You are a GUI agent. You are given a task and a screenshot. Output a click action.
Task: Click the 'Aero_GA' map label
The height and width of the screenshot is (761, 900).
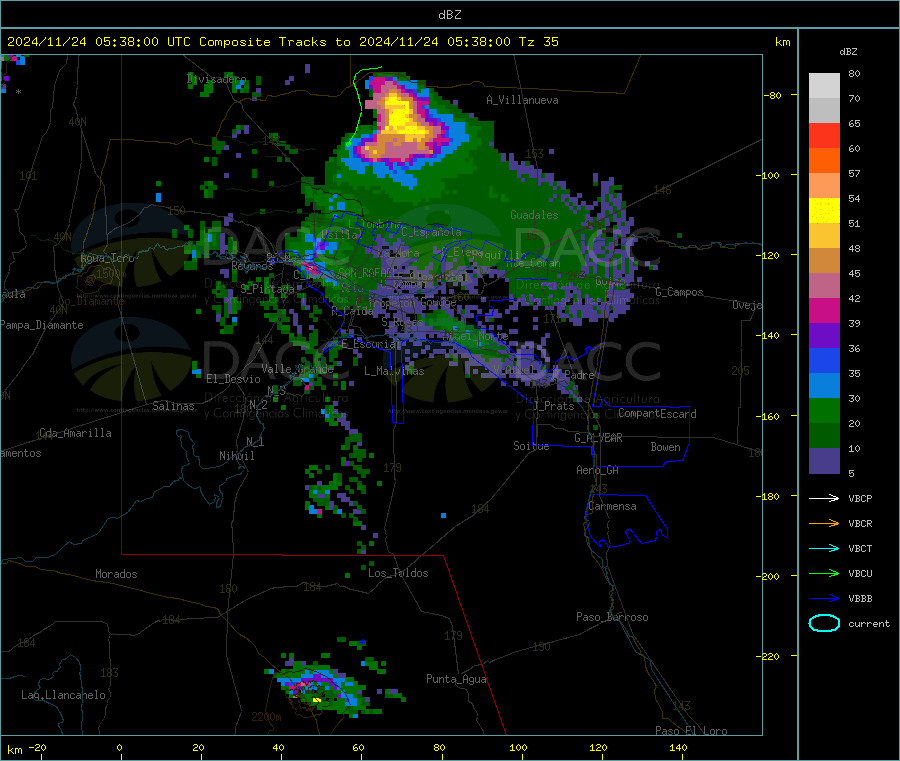pos(598,470)
